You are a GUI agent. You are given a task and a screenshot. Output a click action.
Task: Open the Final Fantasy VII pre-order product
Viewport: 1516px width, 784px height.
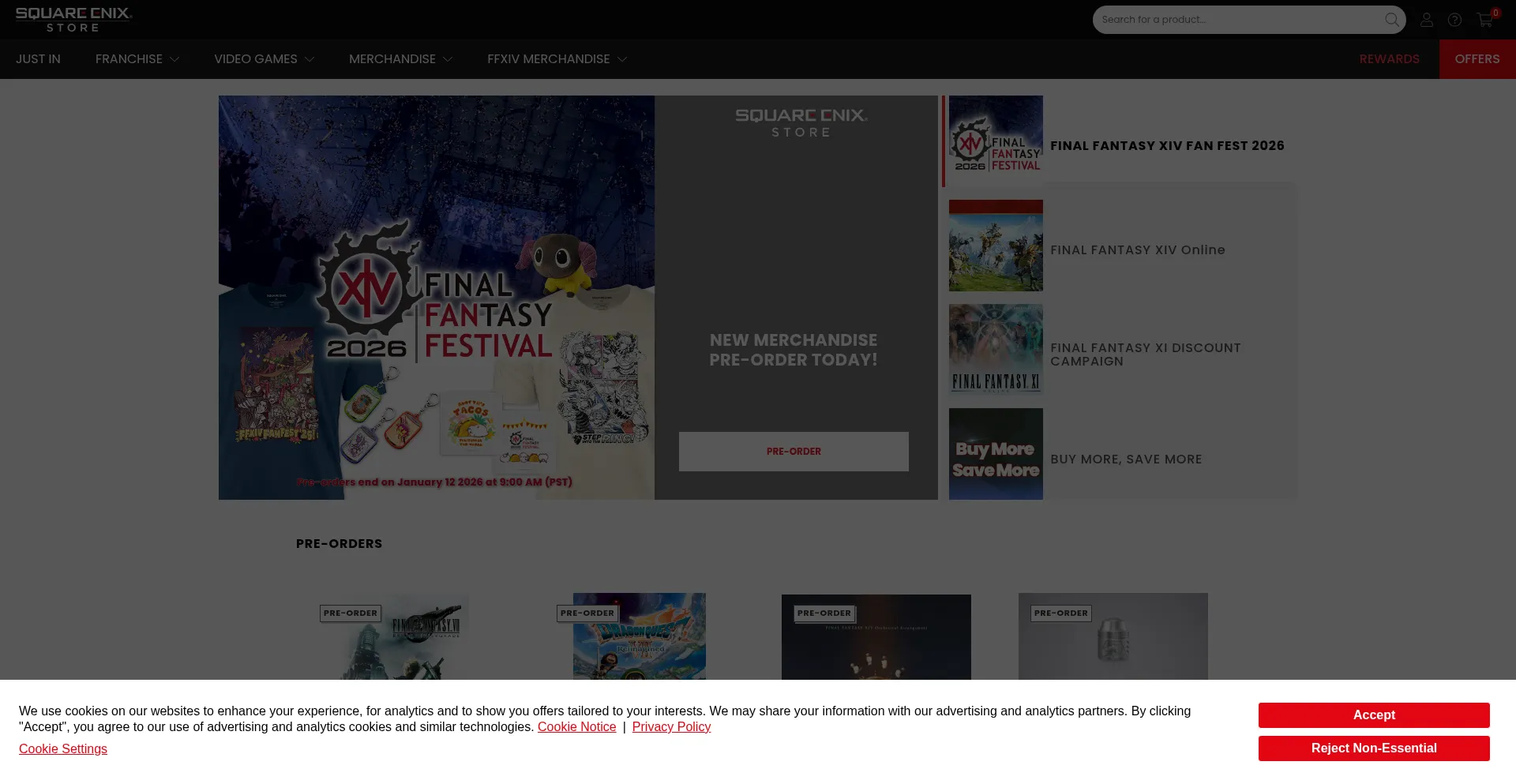click(x=403, y=637)
